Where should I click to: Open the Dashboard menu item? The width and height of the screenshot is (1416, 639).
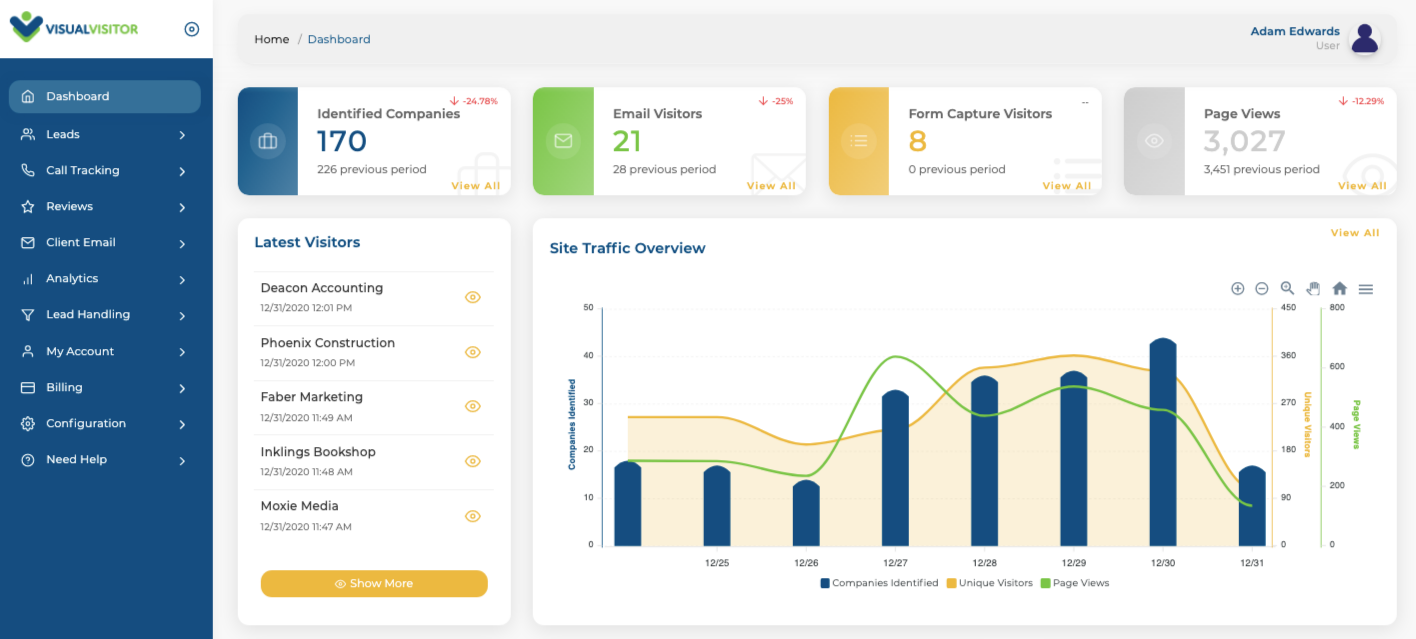point(105,97)
